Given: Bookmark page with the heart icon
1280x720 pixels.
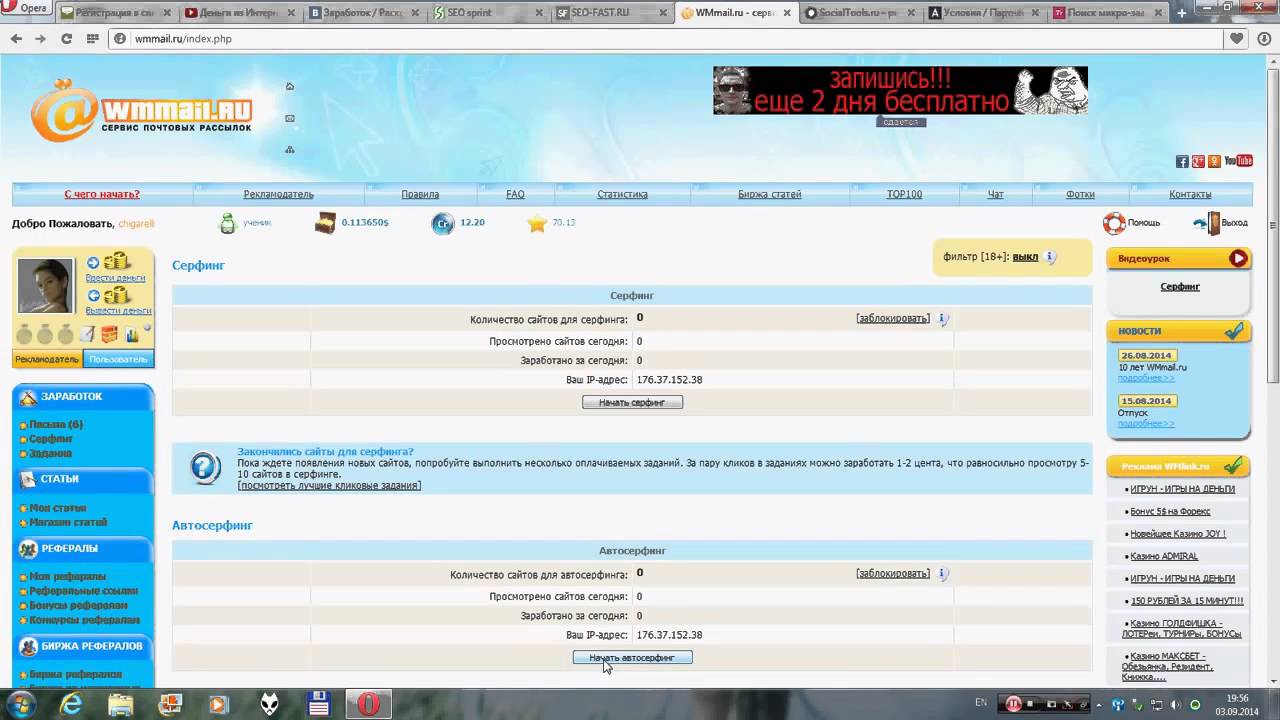Looking at the screenshot, I should point(1237,38).
